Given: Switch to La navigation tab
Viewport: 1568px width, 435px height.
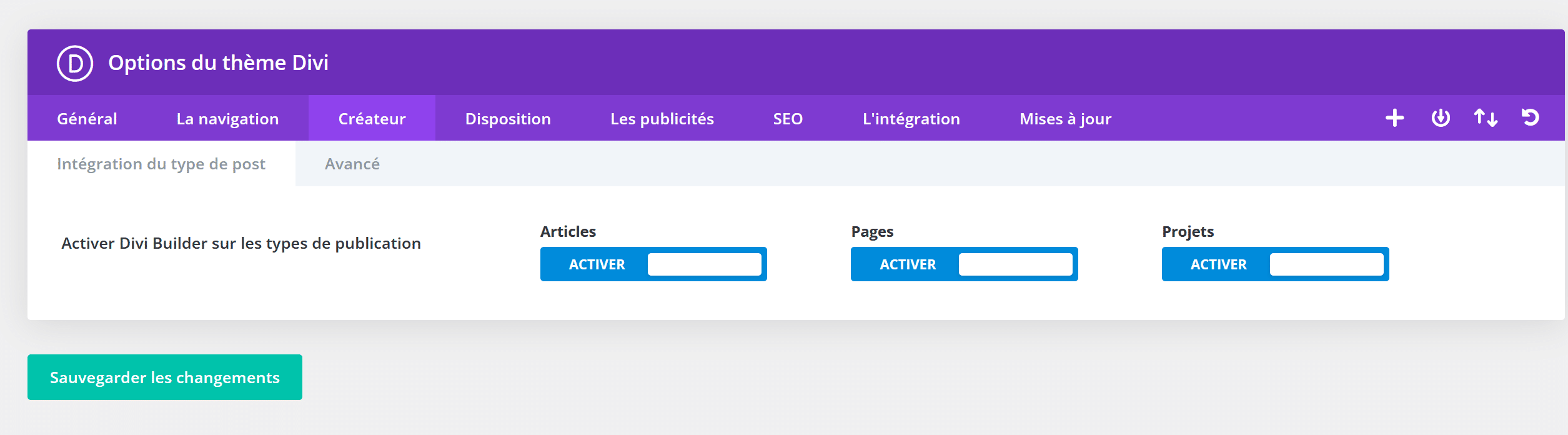Looking at the screenshot, I should [x=227, y=118].
